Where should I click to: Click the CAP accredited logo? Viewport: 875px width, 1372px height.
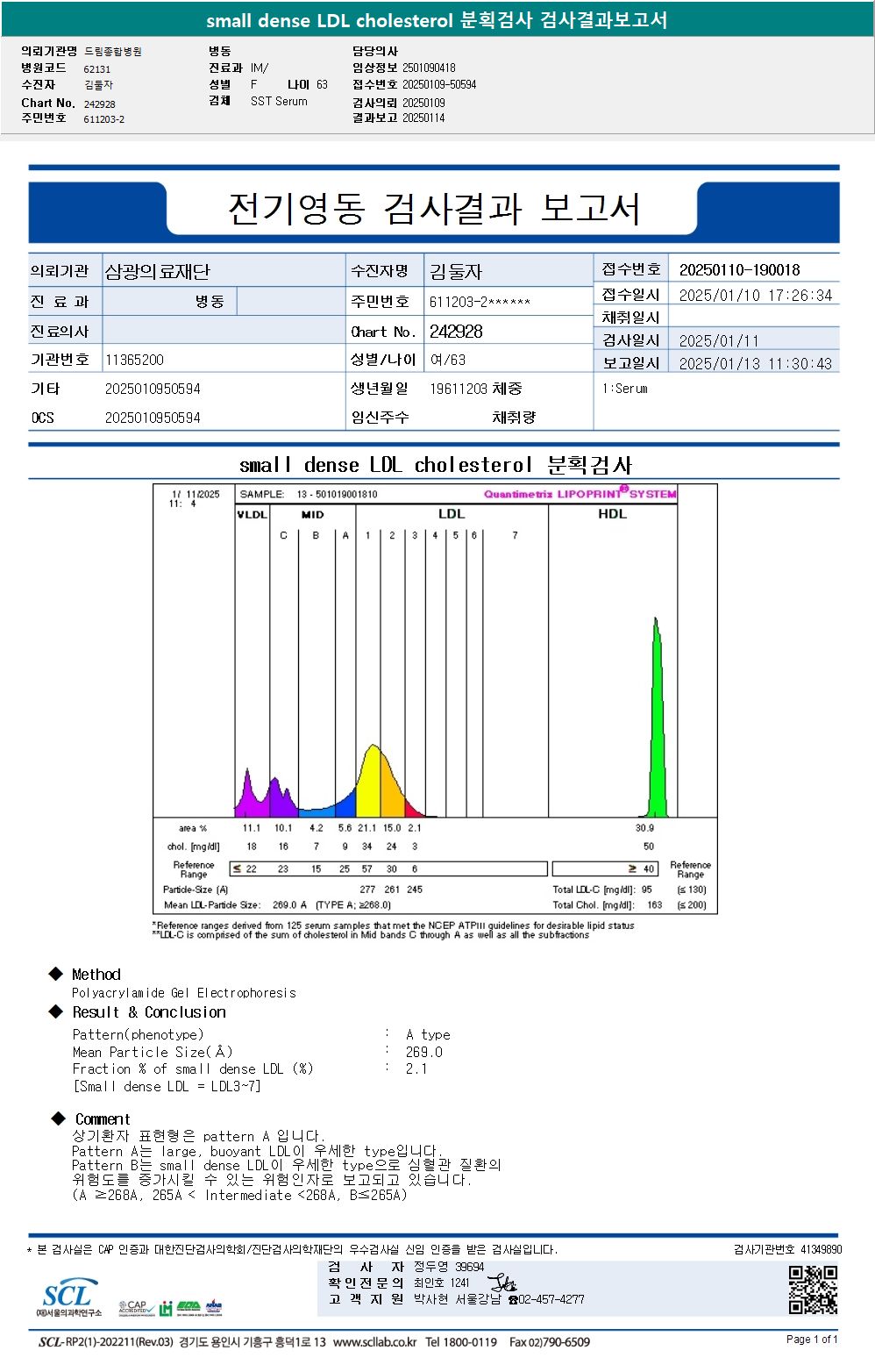tap(136, 1308)
